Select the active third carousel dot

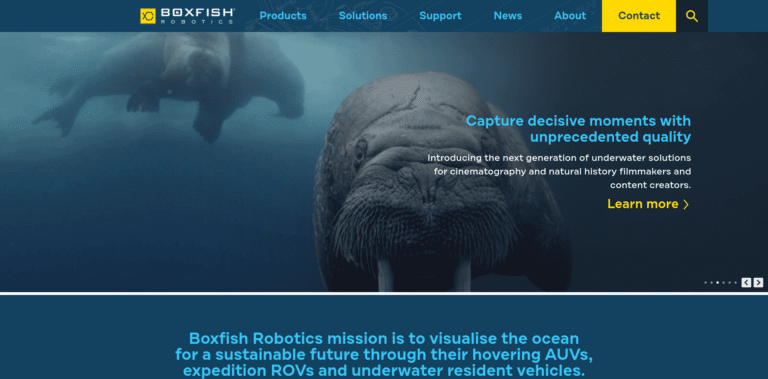718,283
